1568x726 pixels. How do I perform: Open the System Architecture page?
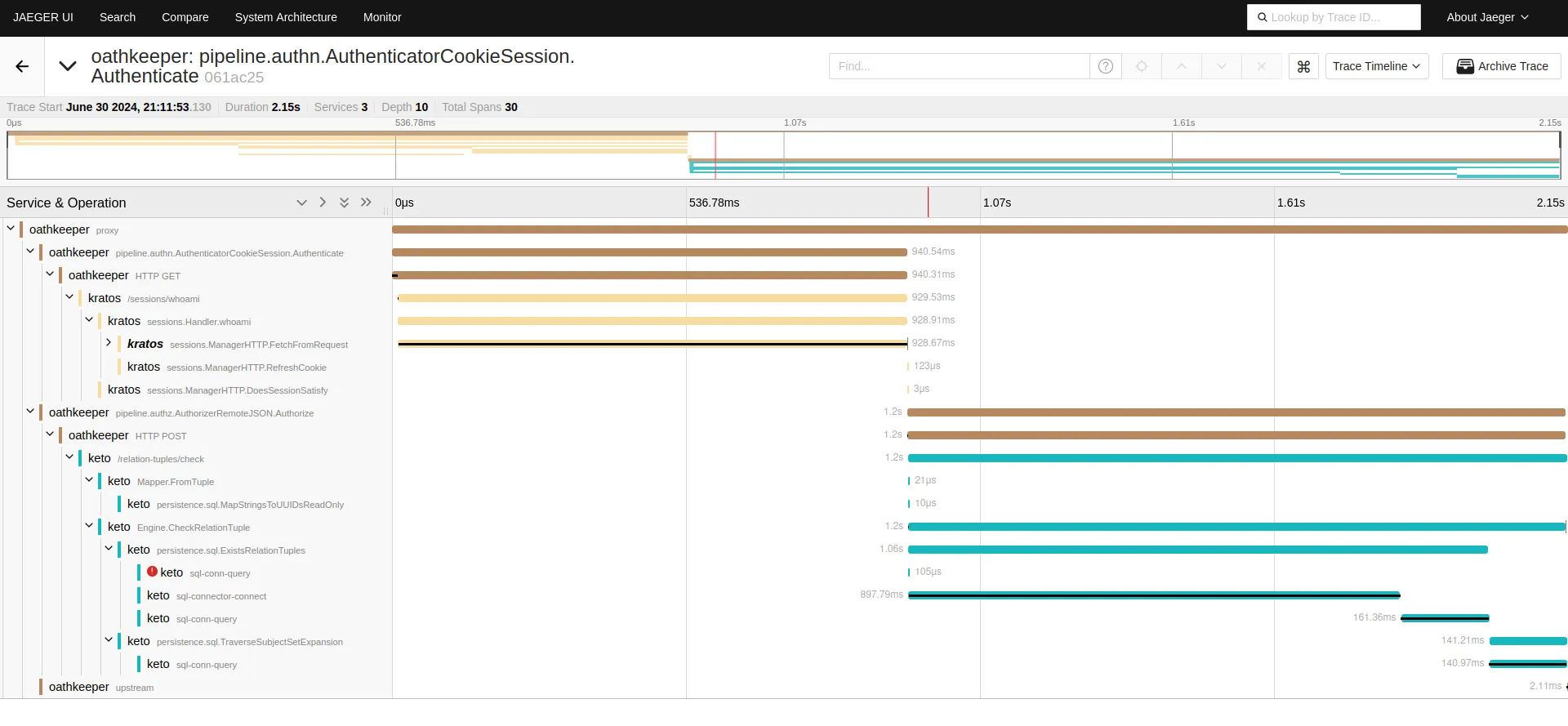click(286, 17)
